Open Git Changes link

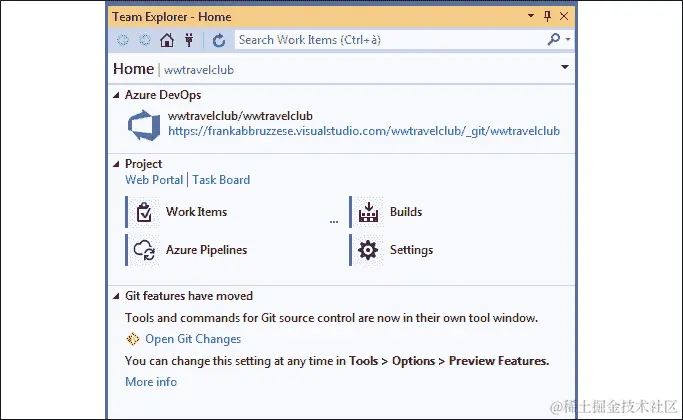pos(193,339)
